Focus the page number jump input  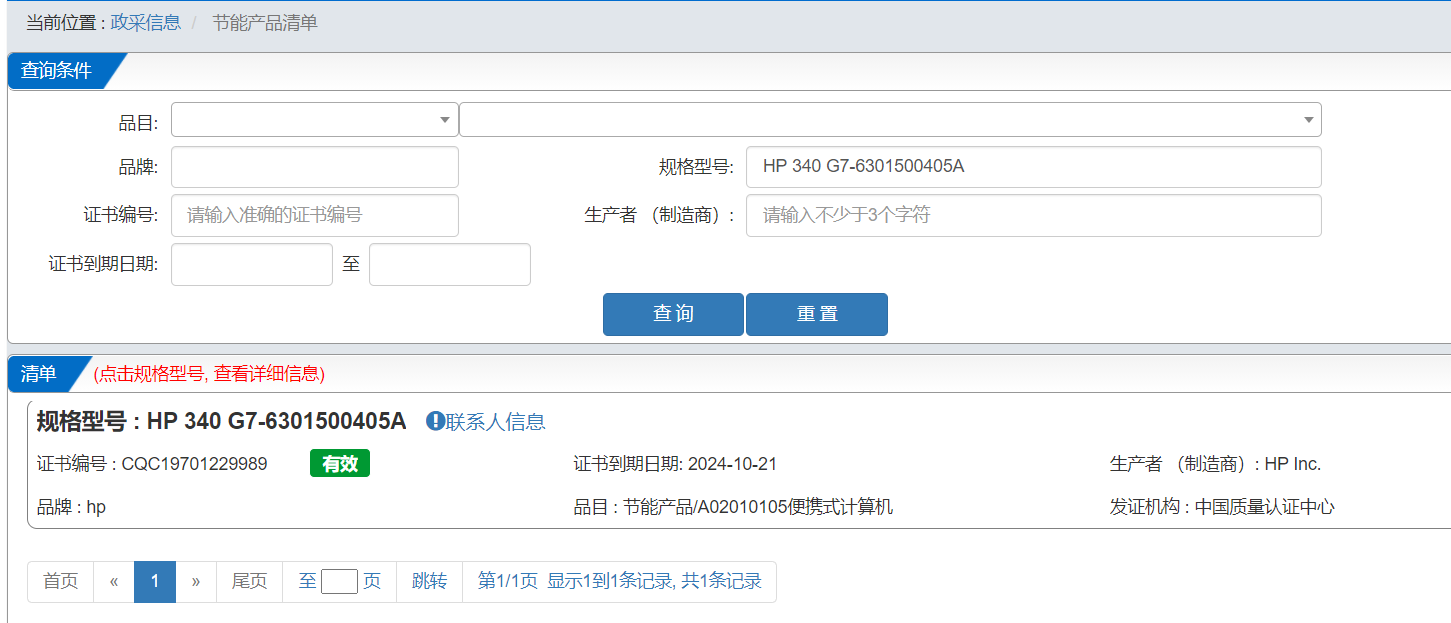click(x=340, y=582)
